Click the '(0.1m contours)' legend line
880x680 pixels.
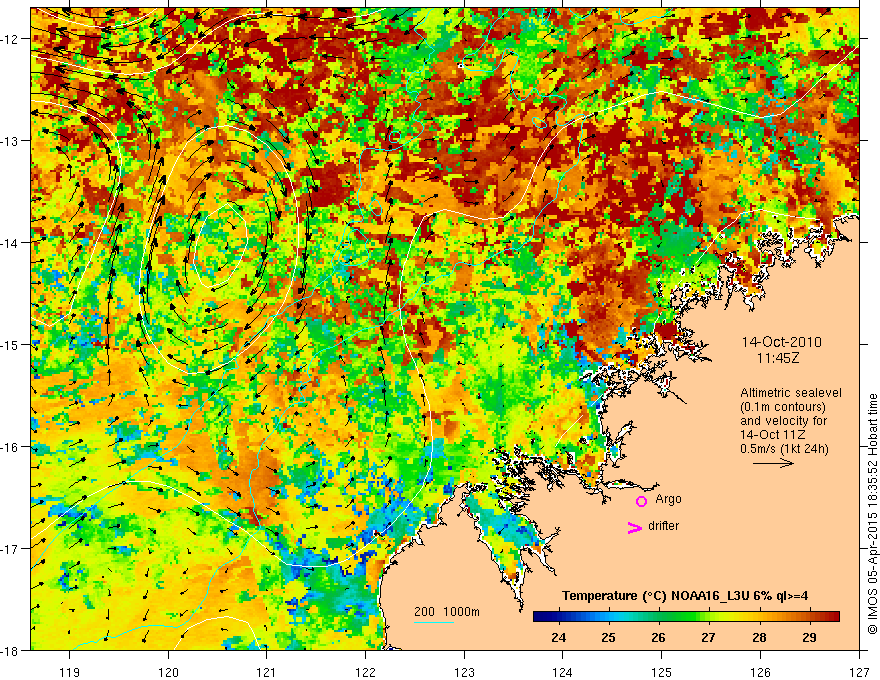(x=783, y=407)
